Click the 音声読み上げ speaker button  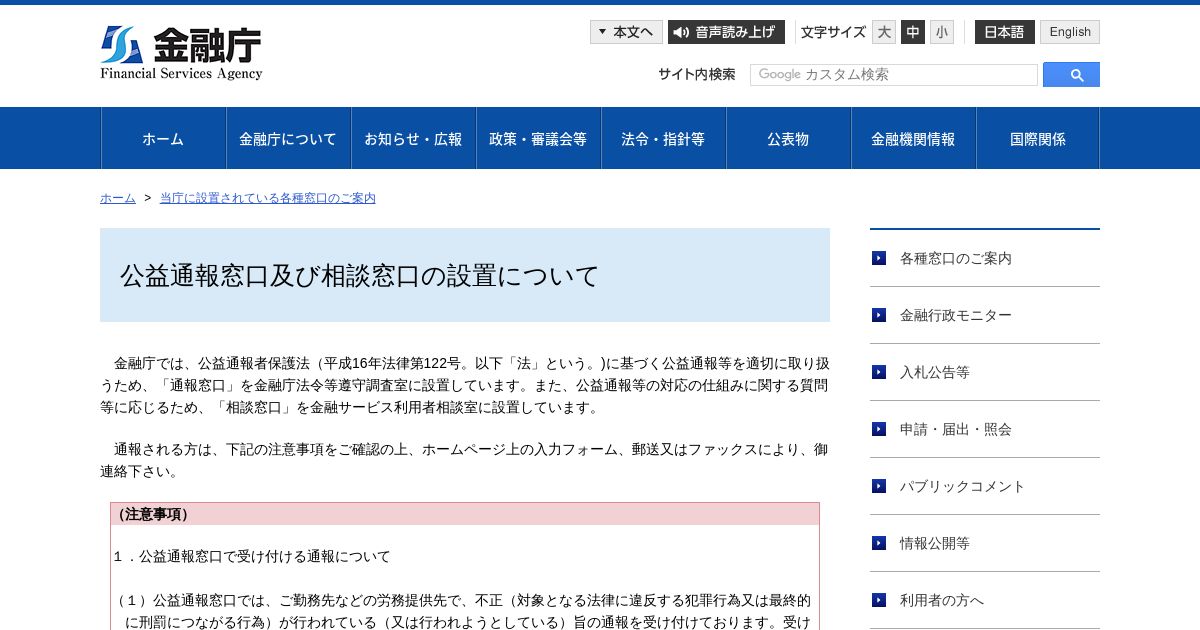click(726, 32)
